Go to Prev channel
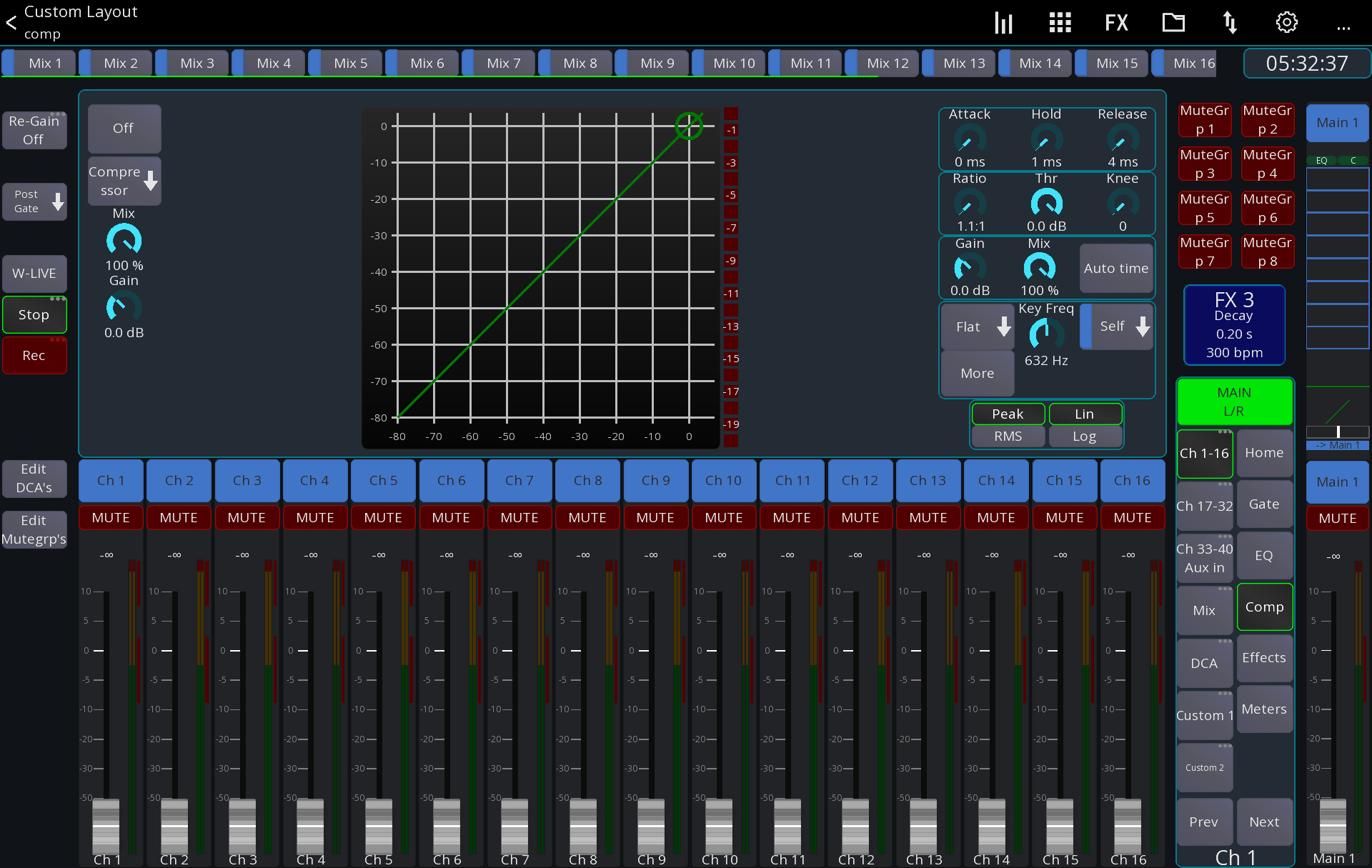 click(x=1204, y=822)
